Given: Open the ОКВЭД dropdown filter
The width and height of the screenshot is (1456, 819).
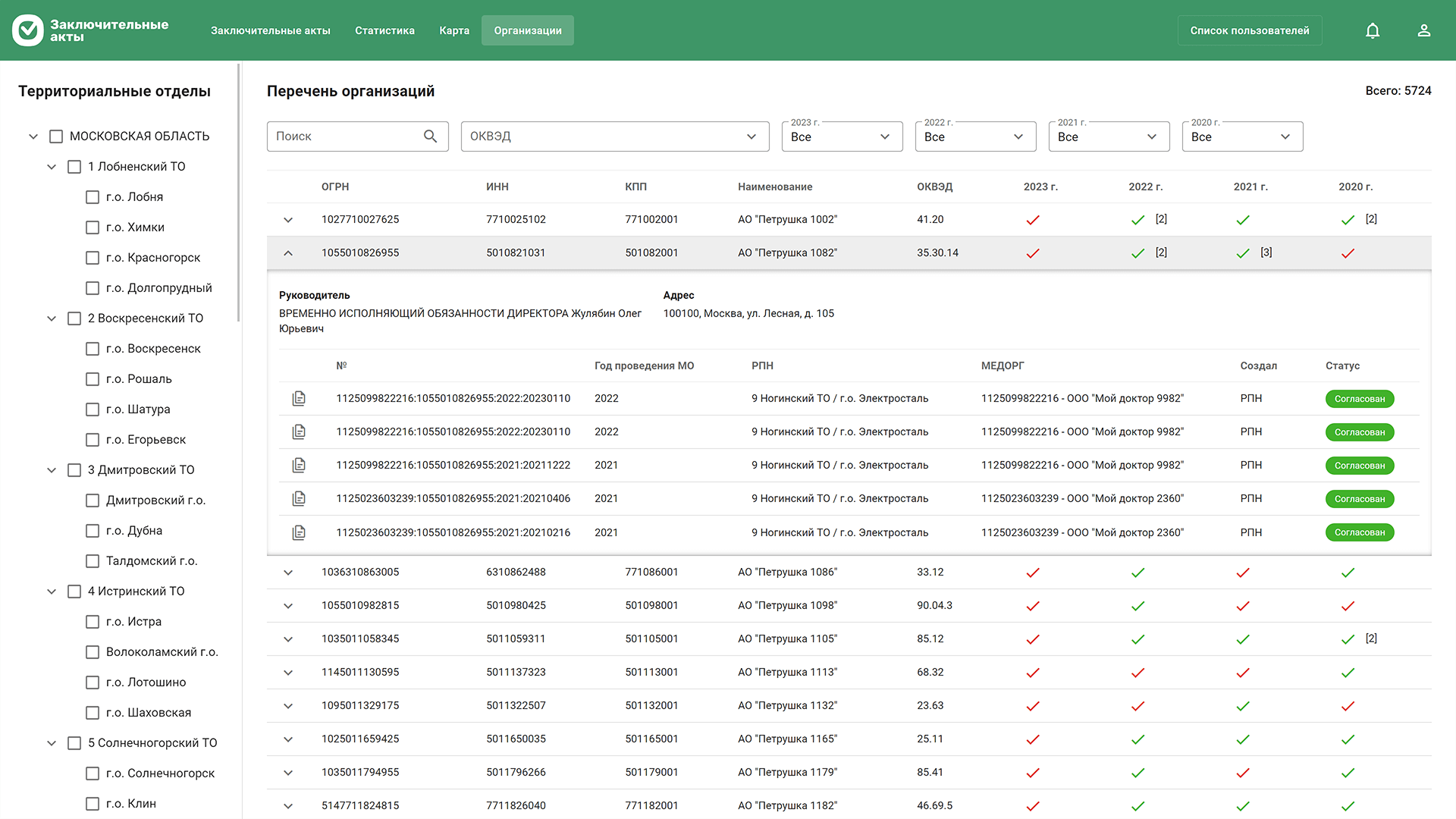Looking at the screenshot, I should click(615, 136).
